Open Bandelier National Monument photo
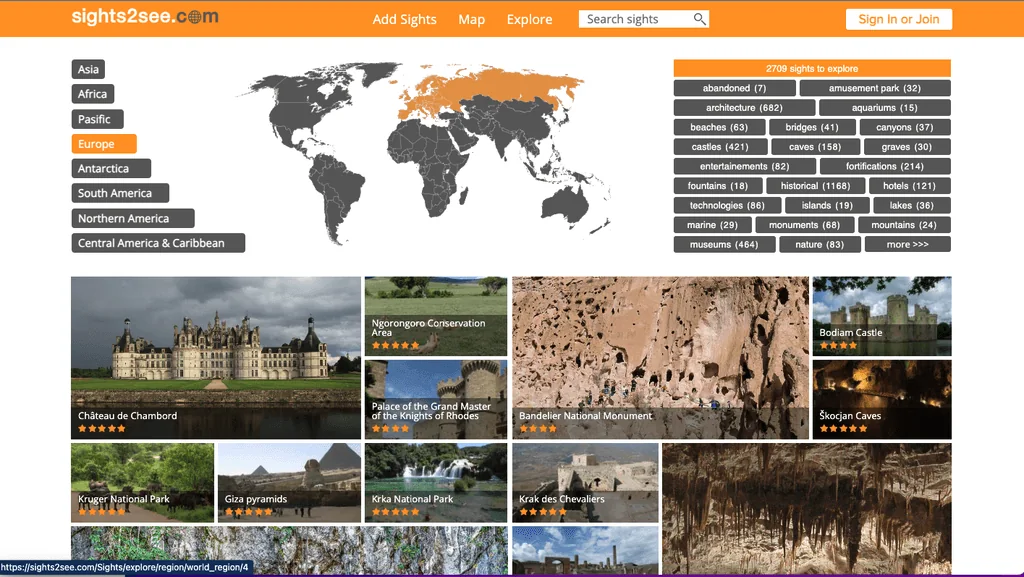Screen dimensions: 1024x577 click(x=660, y=358)
